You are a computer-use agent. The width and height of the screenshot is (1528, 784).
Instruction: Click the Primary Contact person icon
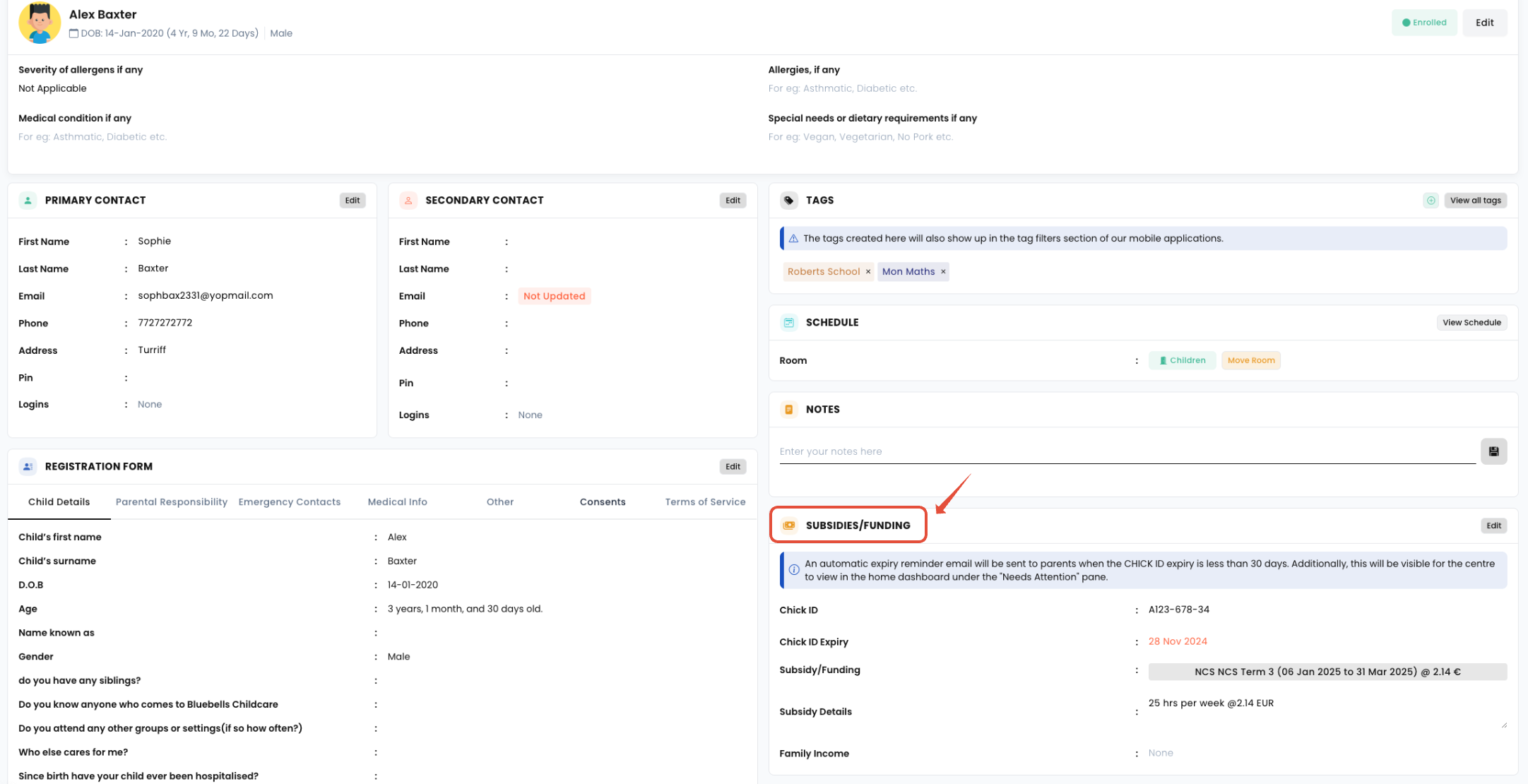click(28, 201)
